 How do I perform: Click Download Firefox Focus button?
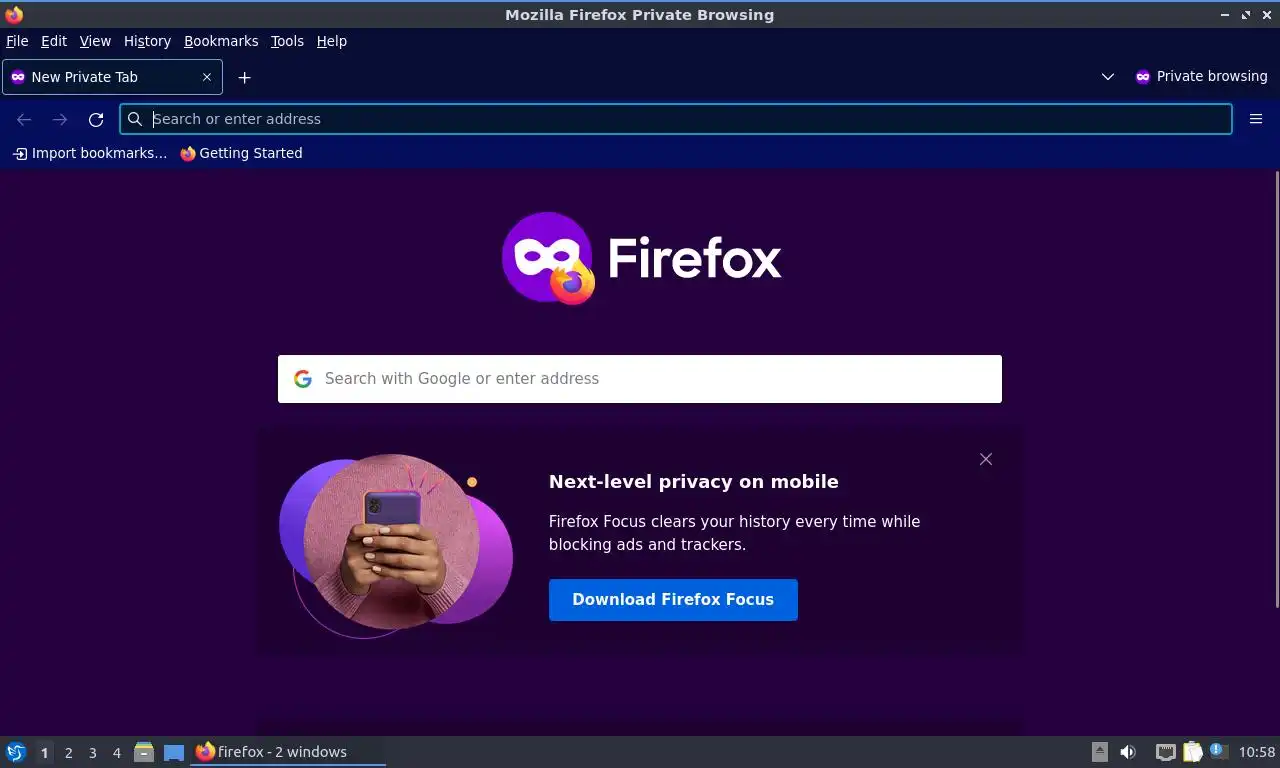[673, 600]
